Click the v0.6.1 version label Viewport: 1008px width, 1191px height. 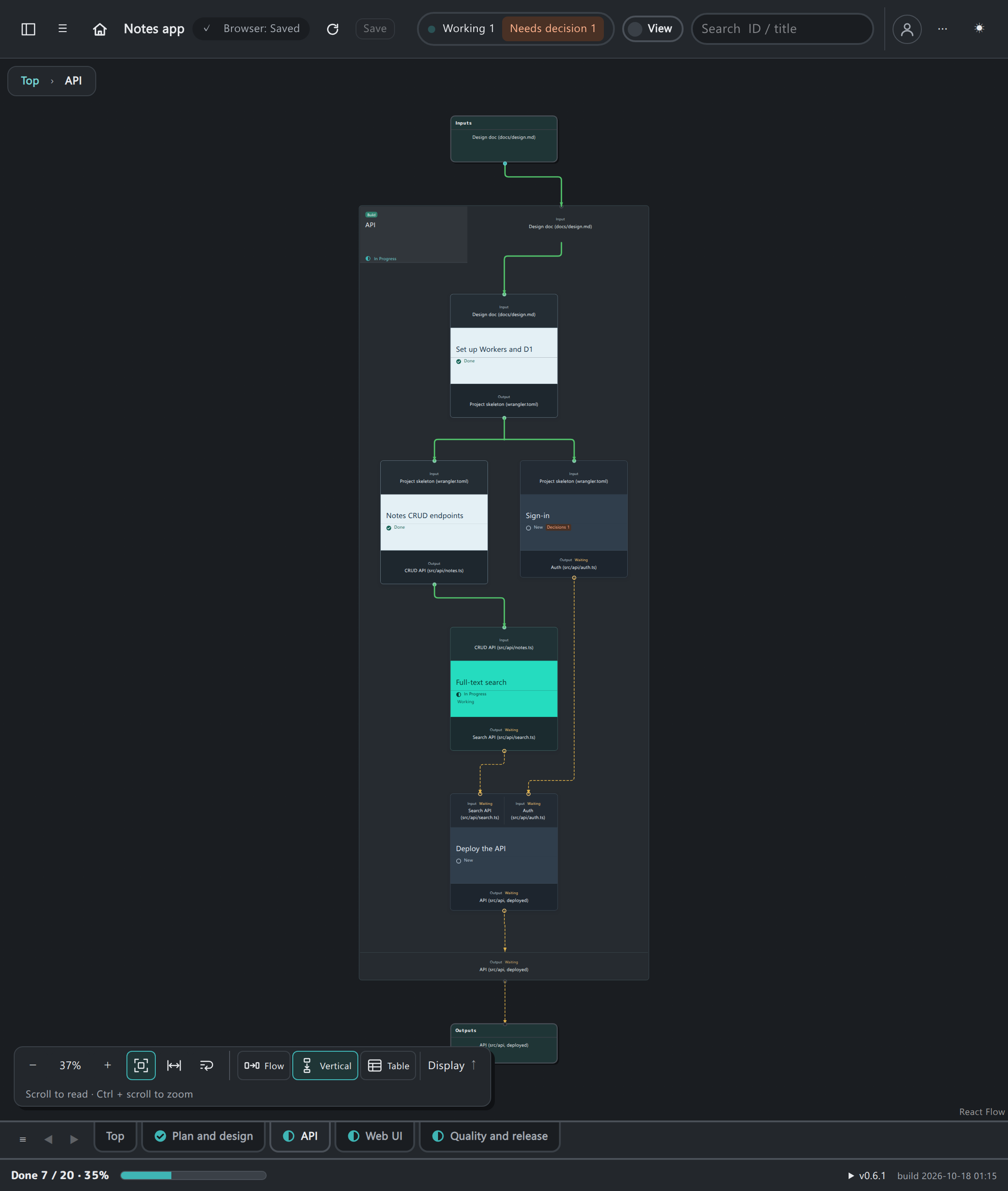[x=872, y=1175]
